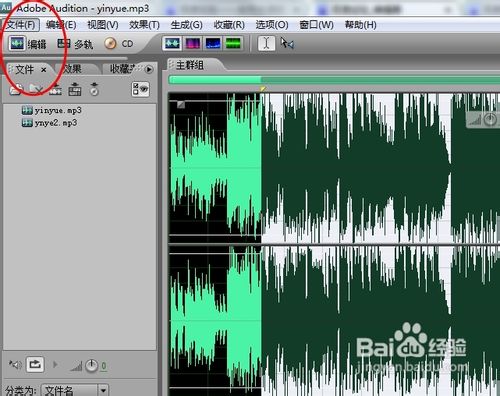This screenshot has width=500, height=396.
Task: Show spectral pan display (blue icon)
Action: click(x=213, y=43)
